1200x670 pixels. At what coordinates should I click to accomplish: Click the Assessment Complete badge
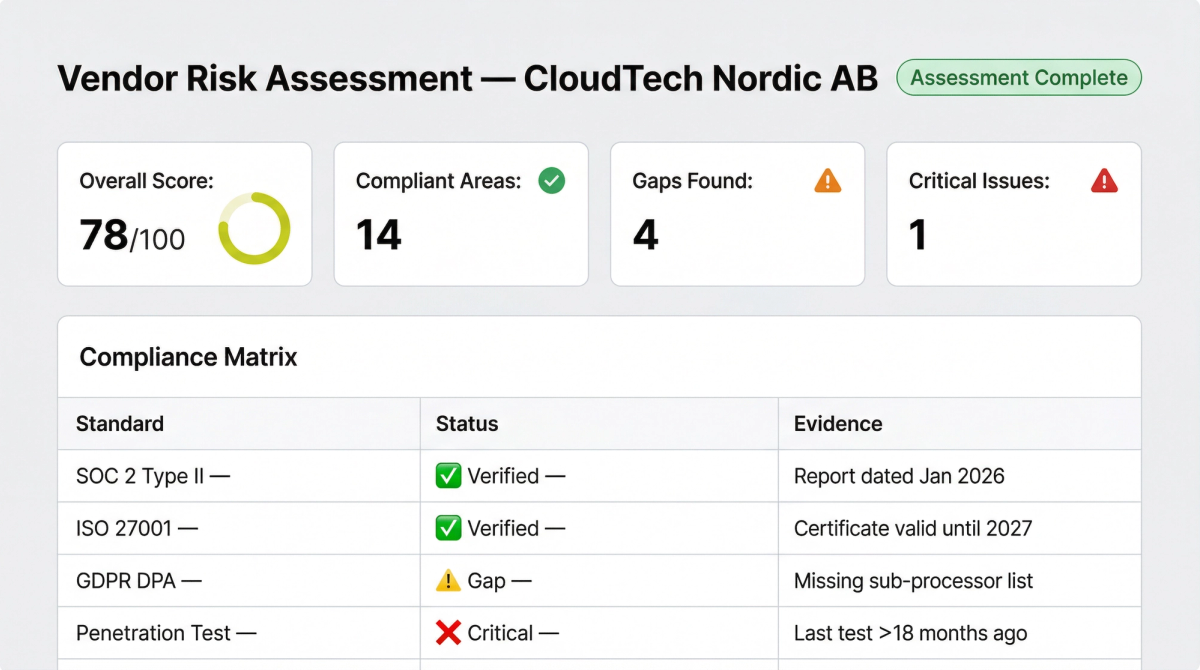pyautogui.click(x=1018, y=77)
